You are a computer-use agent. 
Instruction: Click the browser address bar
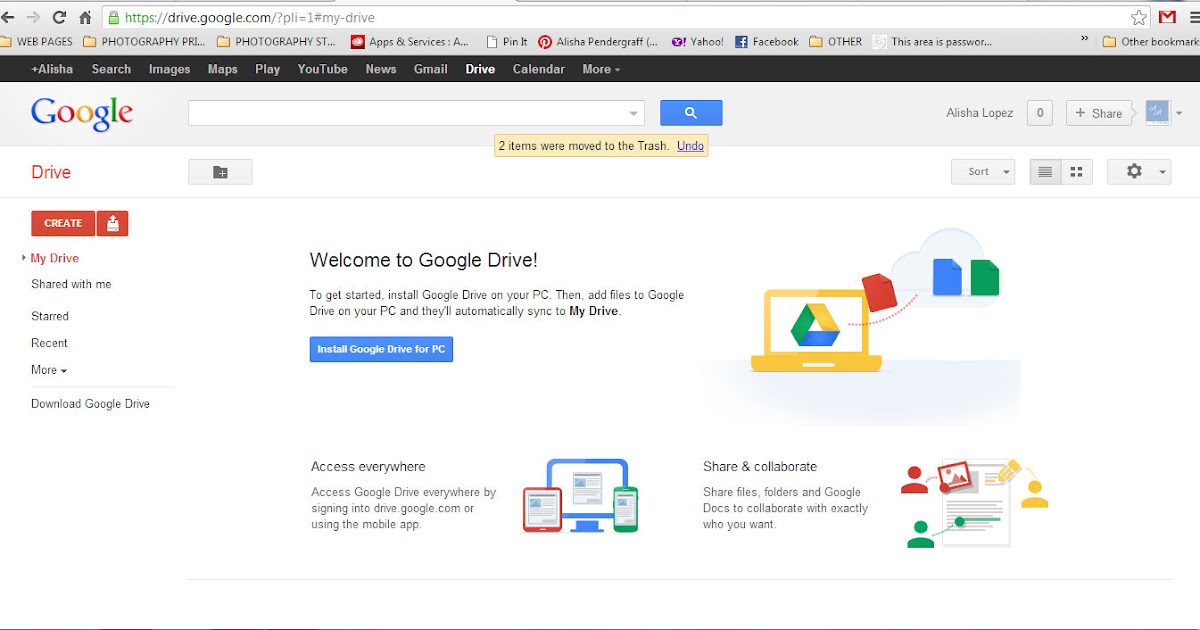615,17
